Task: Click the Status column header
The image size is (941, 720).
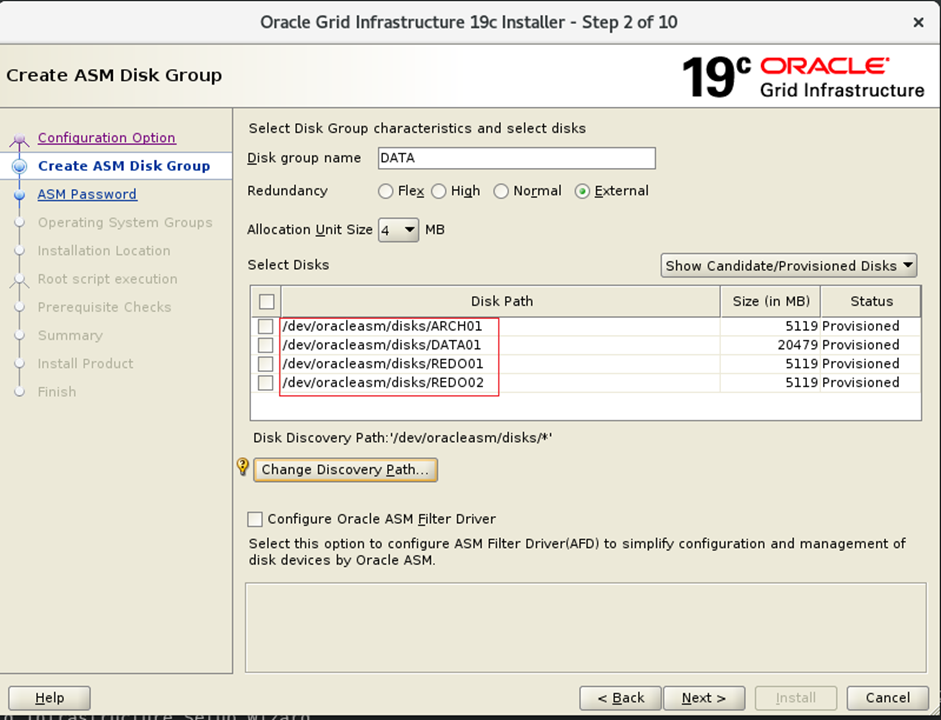Action: (x=871, y=301)
